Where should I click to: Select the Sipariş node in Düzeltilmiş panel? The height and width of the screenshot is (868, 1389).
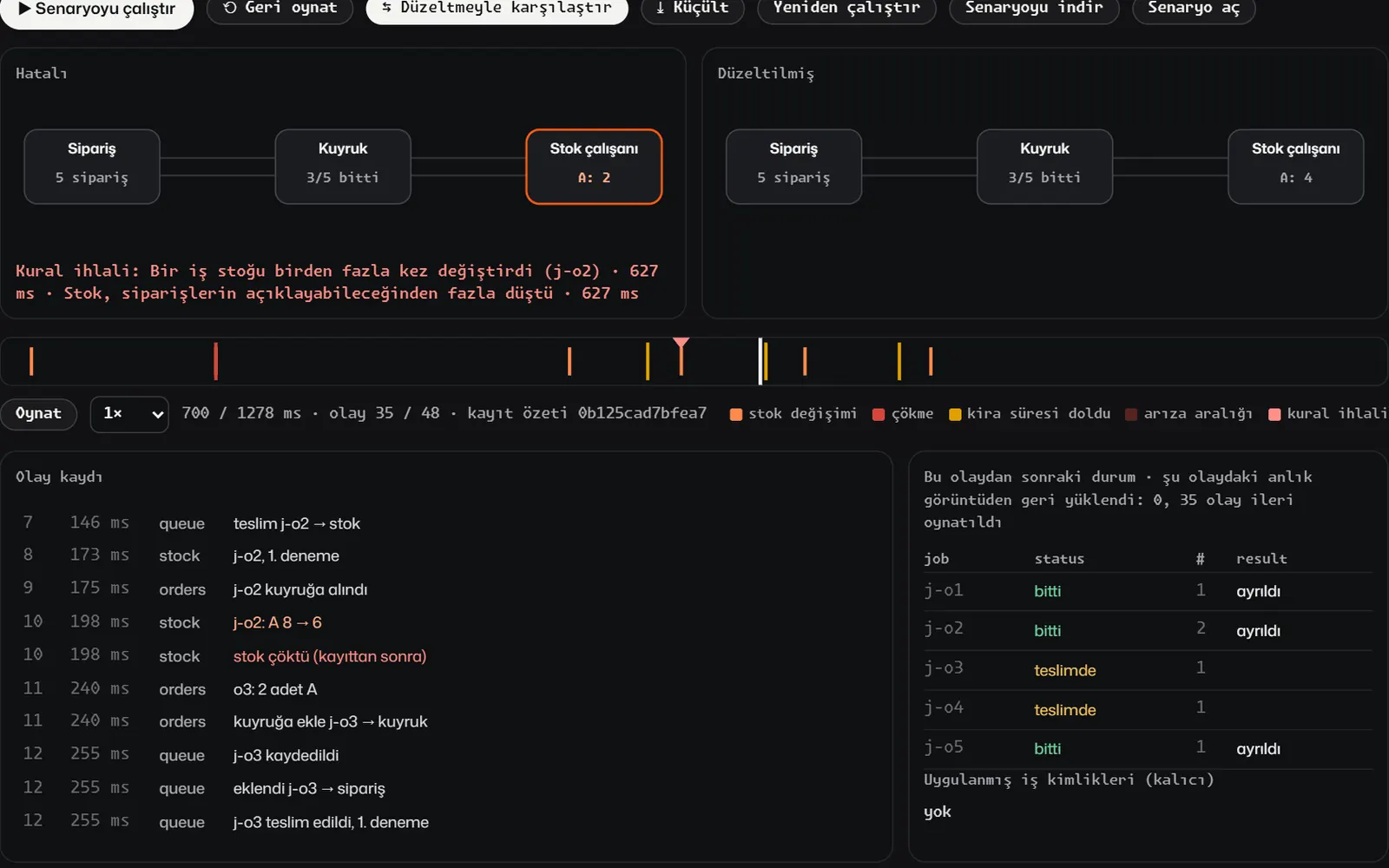pyautogui.click(x=793, y=167)
